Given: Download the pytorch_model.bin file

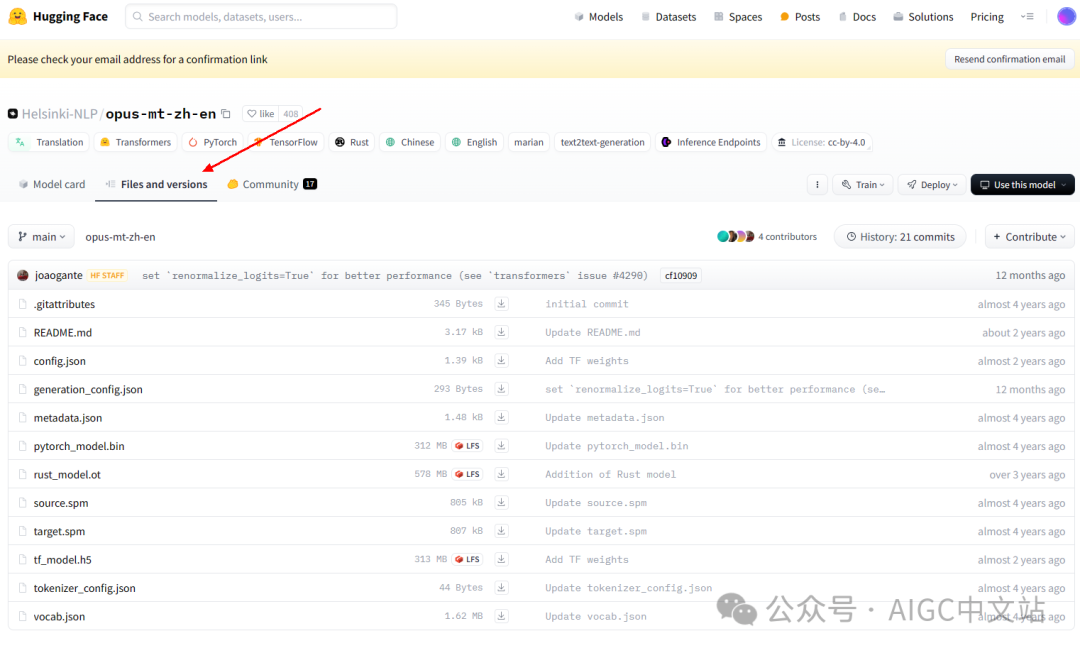Looking at the screenshot, I should point(501,446).
